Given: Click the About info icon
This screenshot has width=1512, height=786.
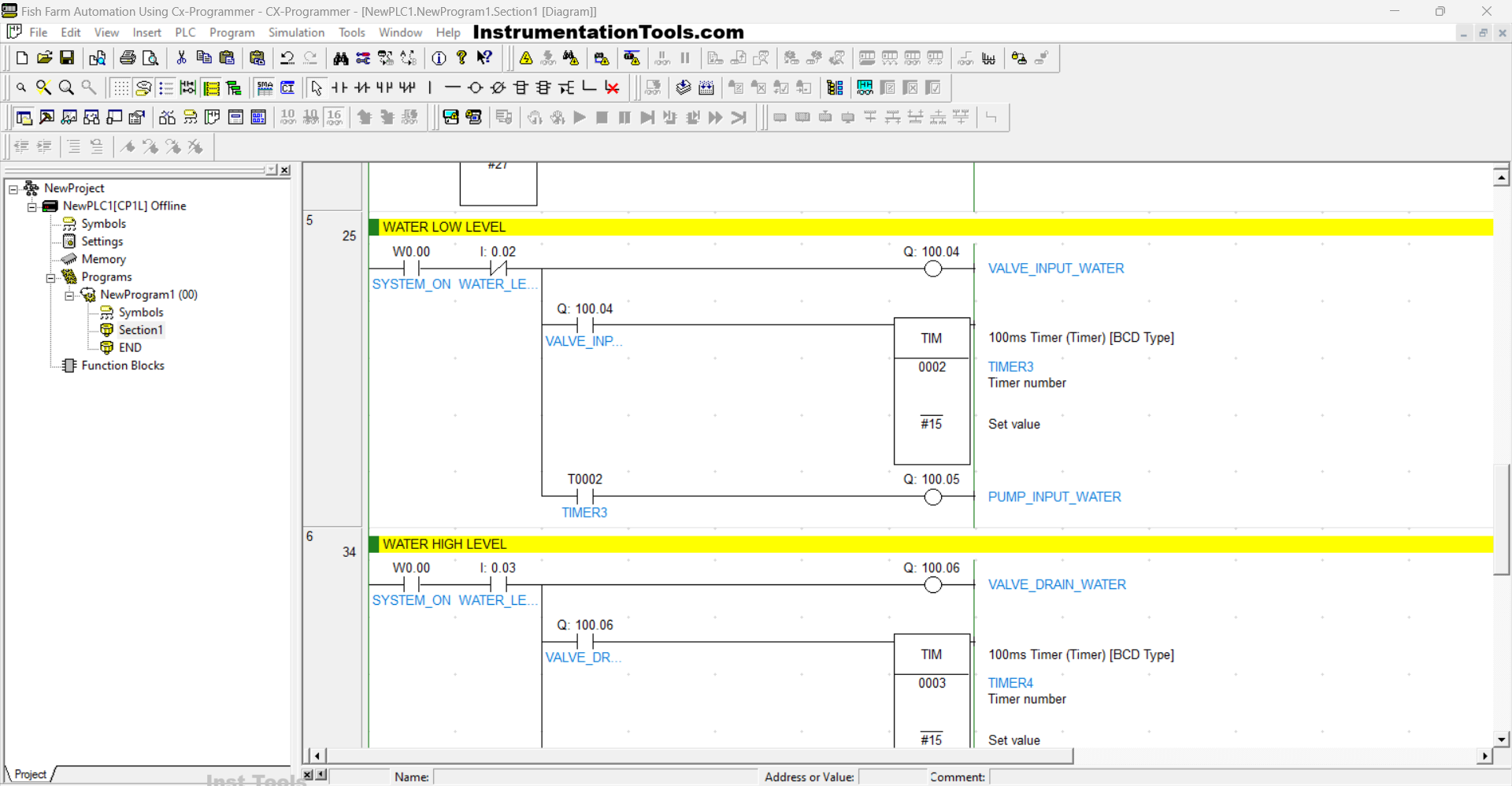Looking at the screenshot, I should (439, 58).
